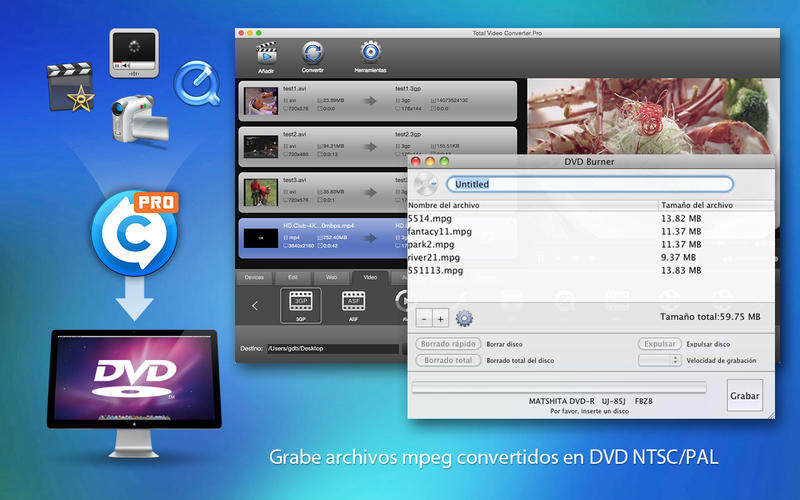Screen dimensions: 800x500
Task: Click the 9.37 MB size cell
Action: 678,258
